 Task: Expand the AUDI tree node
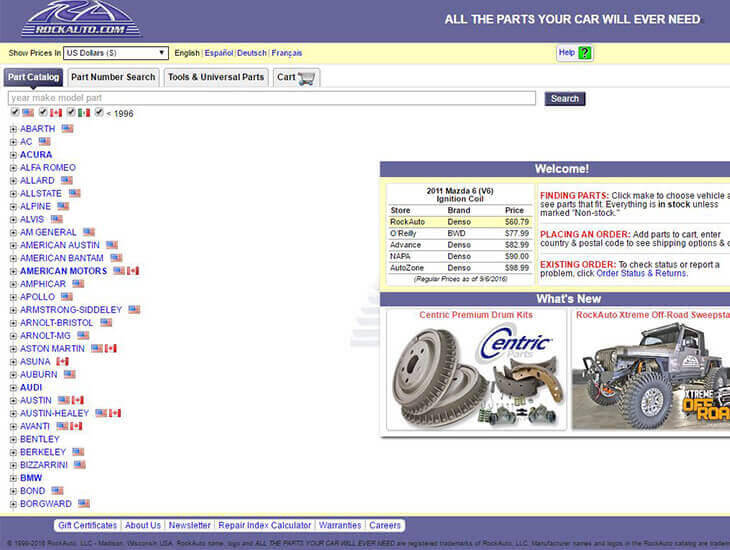[14, 388]
